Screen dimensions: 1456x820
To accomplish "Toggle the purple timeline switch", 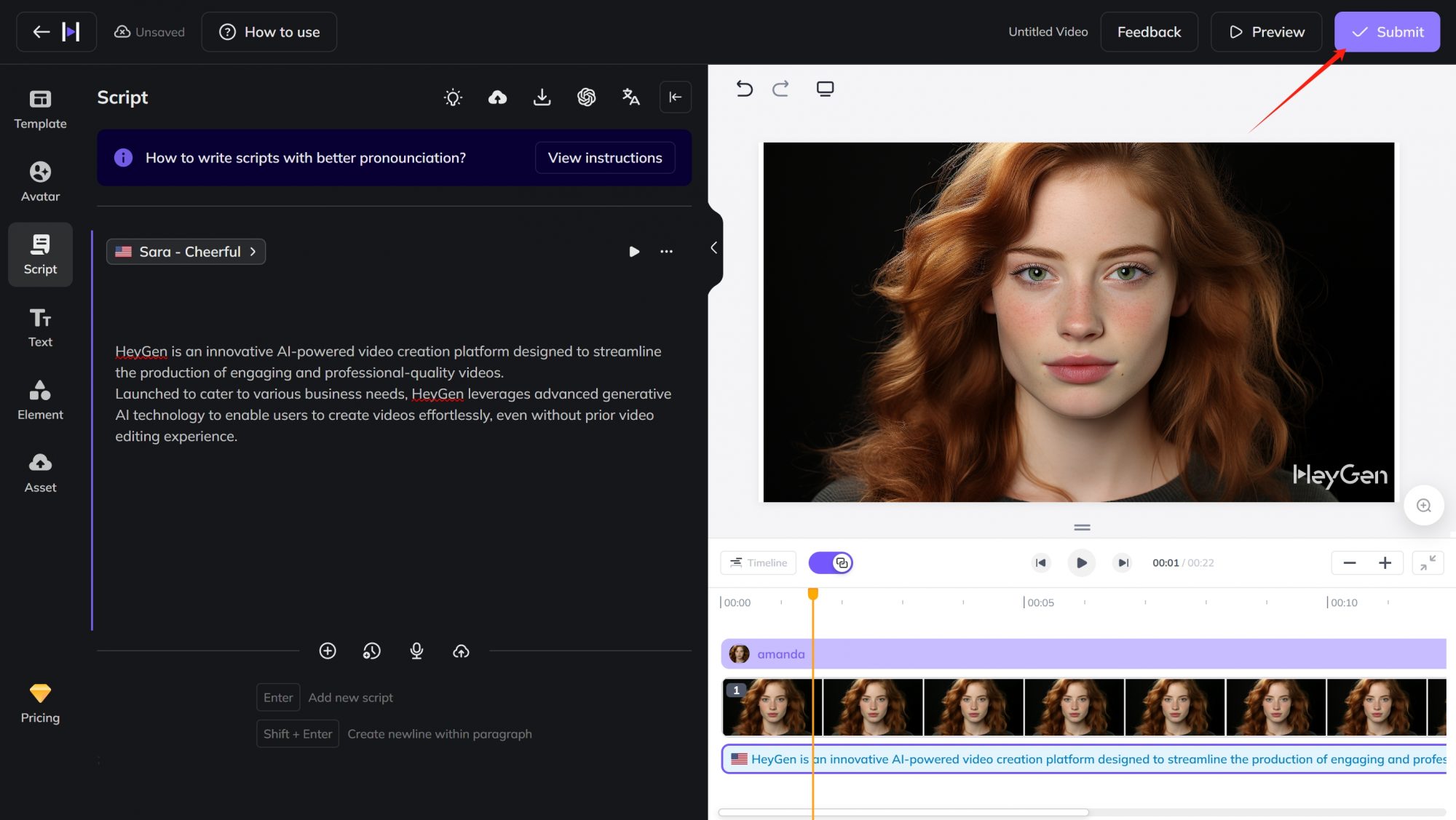I will [831, 562].
